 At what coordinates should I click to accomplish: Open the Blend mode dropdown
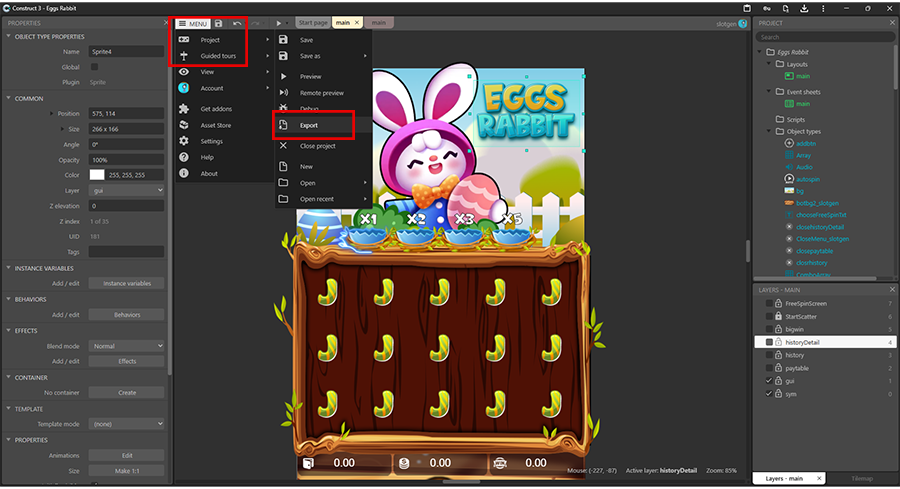click(x=126, y=346)
